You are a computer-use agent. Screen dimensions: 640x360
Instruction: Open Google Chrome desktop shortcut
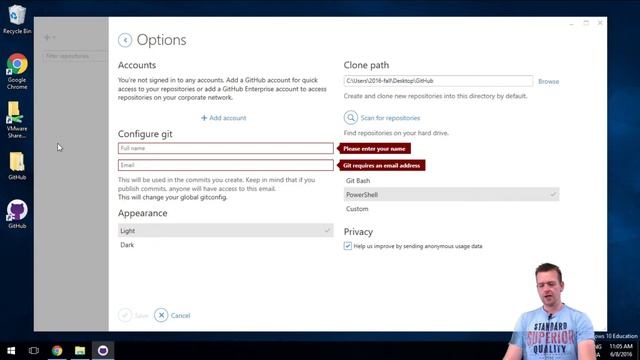(x=17, y=71)
